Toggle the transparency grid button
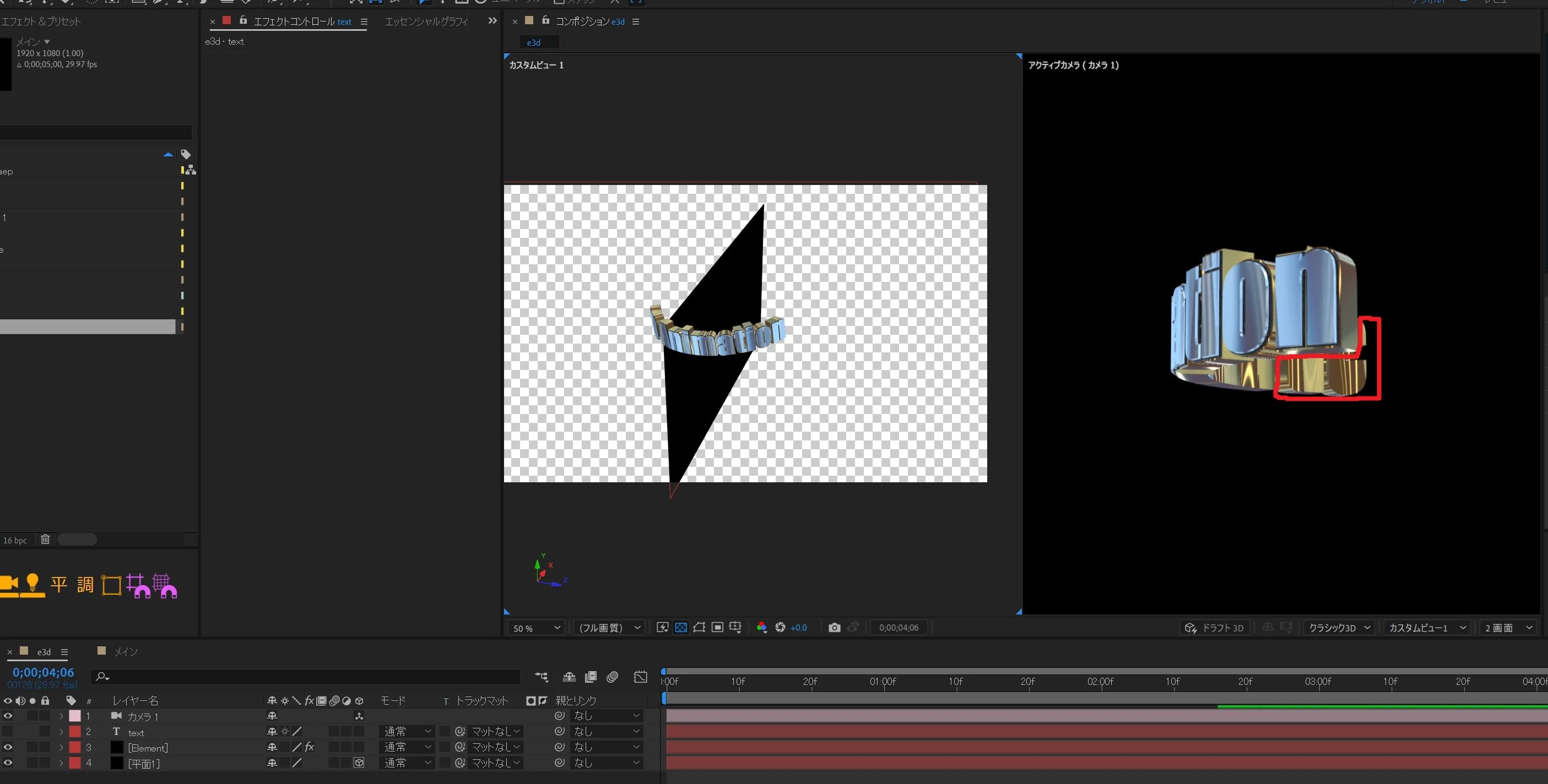Screen dimensions: 1548x784 [x=681, y=627]
